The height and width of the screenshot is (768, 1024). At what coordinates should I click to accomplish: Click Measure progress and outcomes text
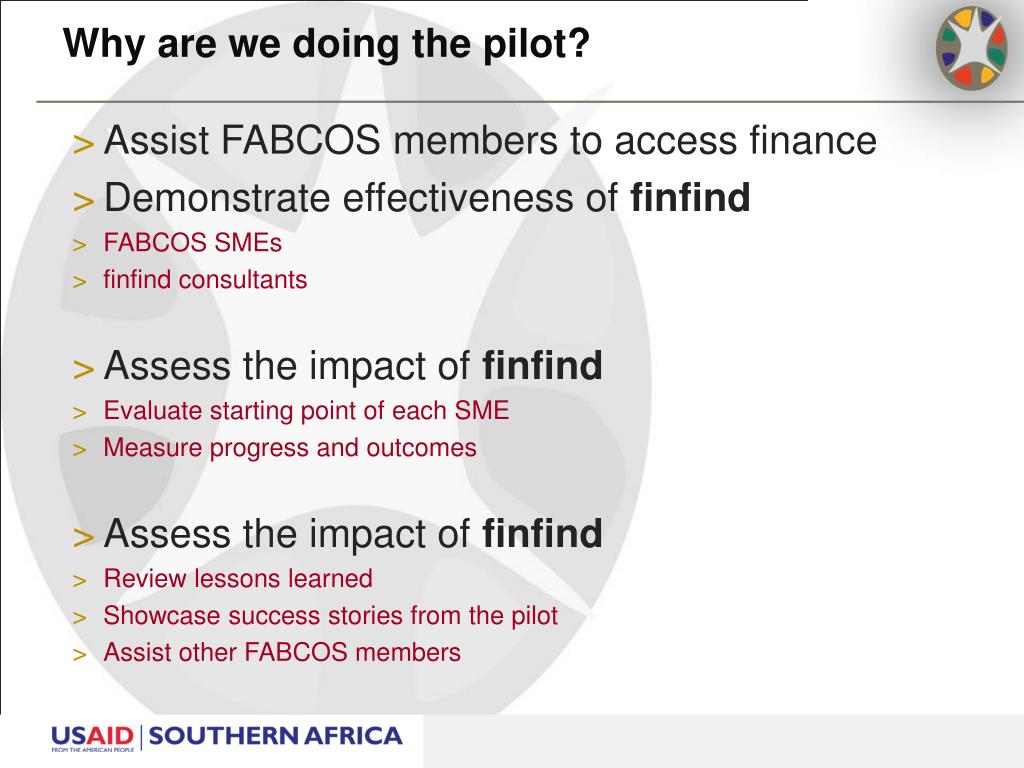pyautogui.click(x=290, y=448)
